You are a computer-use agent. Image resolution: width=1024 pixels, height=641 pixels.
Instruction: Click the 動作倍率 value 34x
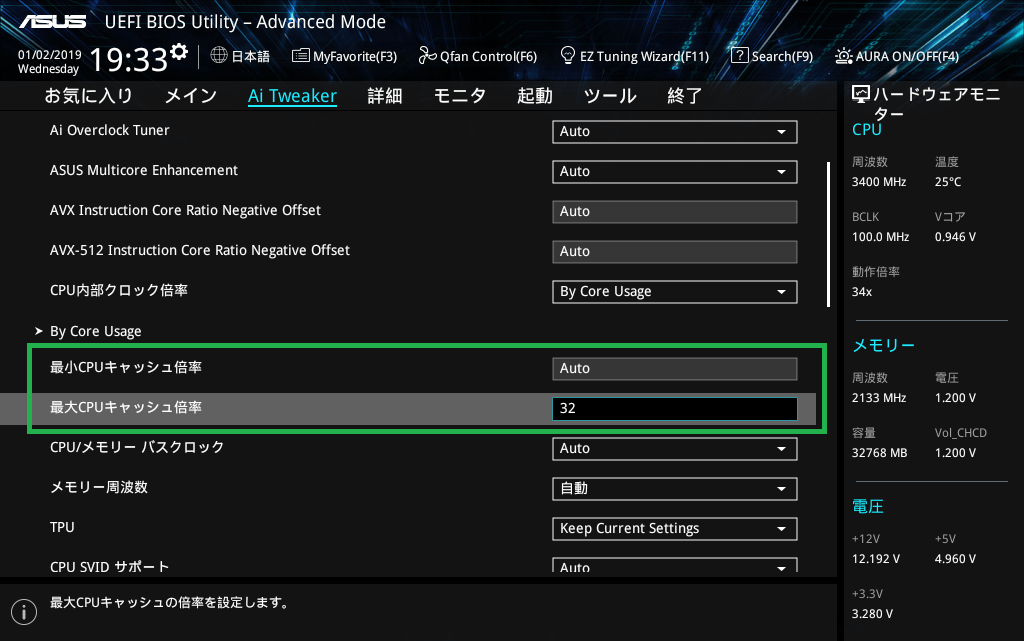(x=862, y=292)
